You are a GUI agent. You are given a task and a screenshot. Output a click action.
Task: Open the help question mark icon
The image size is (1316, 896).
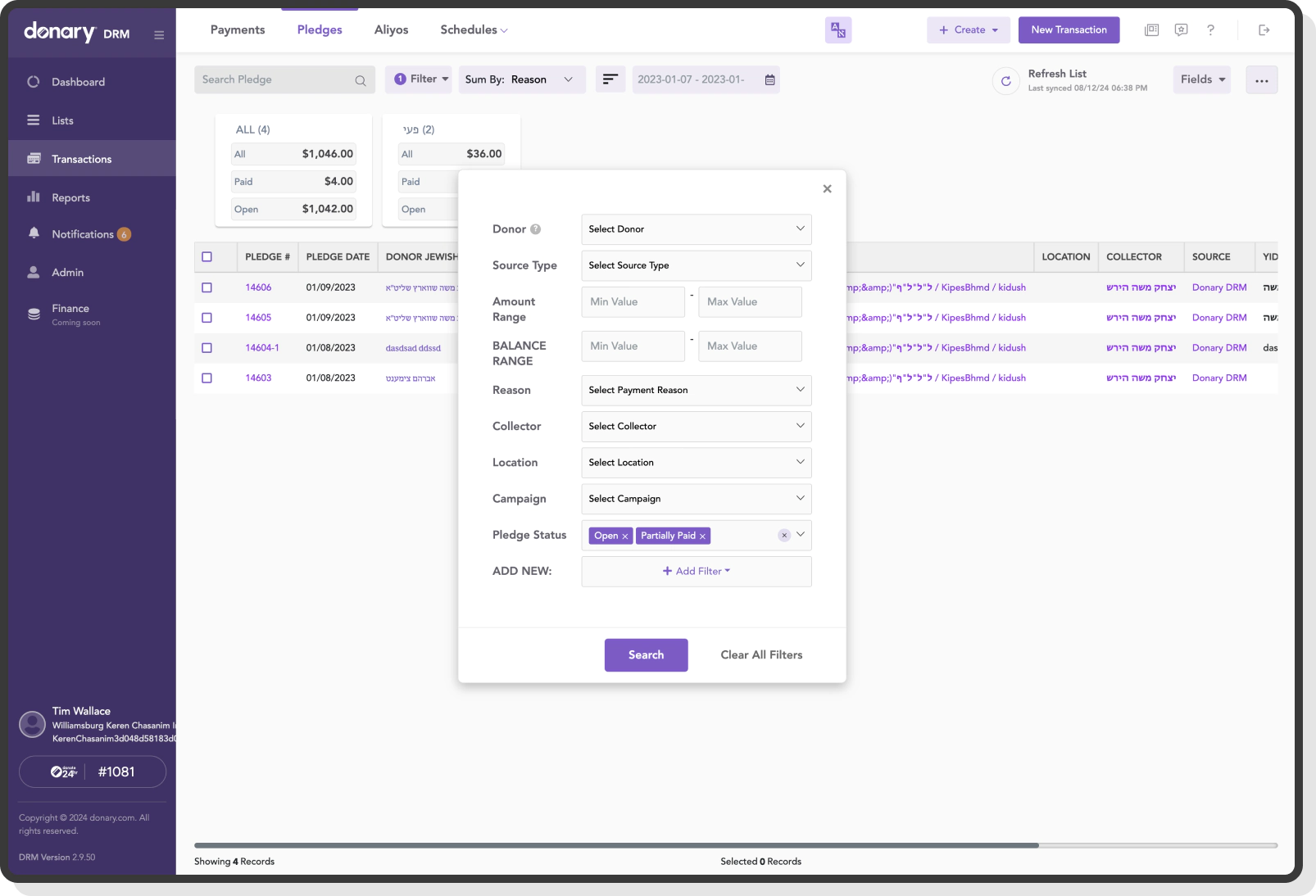[x=1210, y=29]
